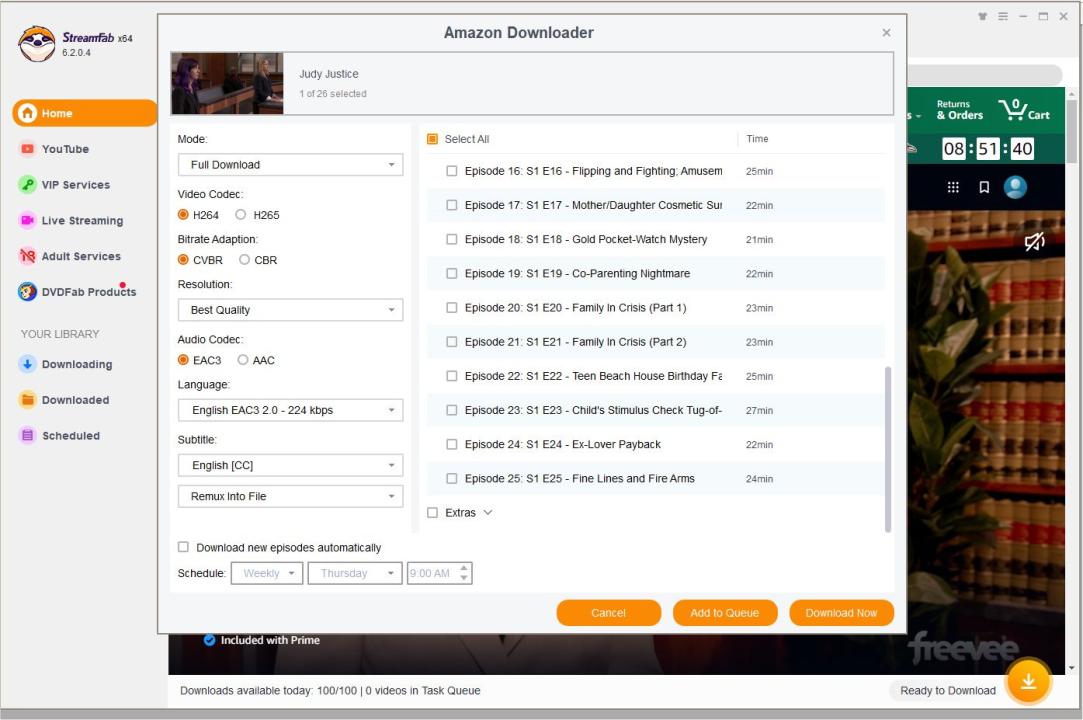This screenshot has height=720, width=1083.
Task: Open the Mode dropdown
Action: click(x=291, y=165)
